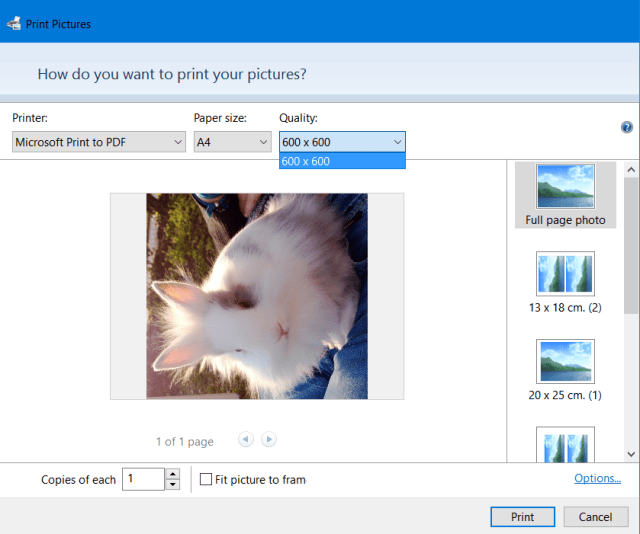640x534 pixels.
Task: Click the Print Pictures title bar icon
Action: 14,24
